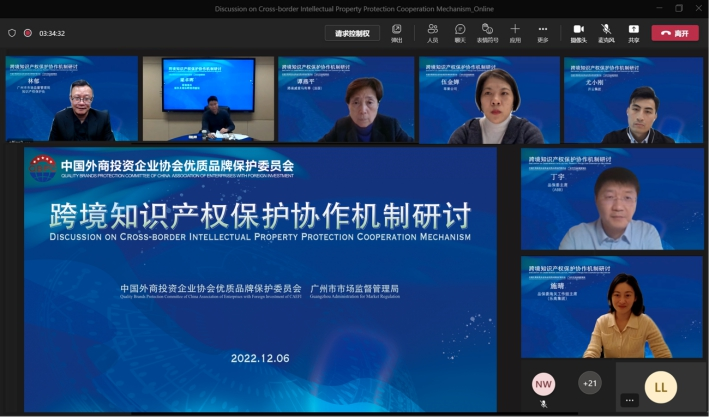Unmute the Microphone (麦克风)
The image size is (709, 418).
click(606, 33)
